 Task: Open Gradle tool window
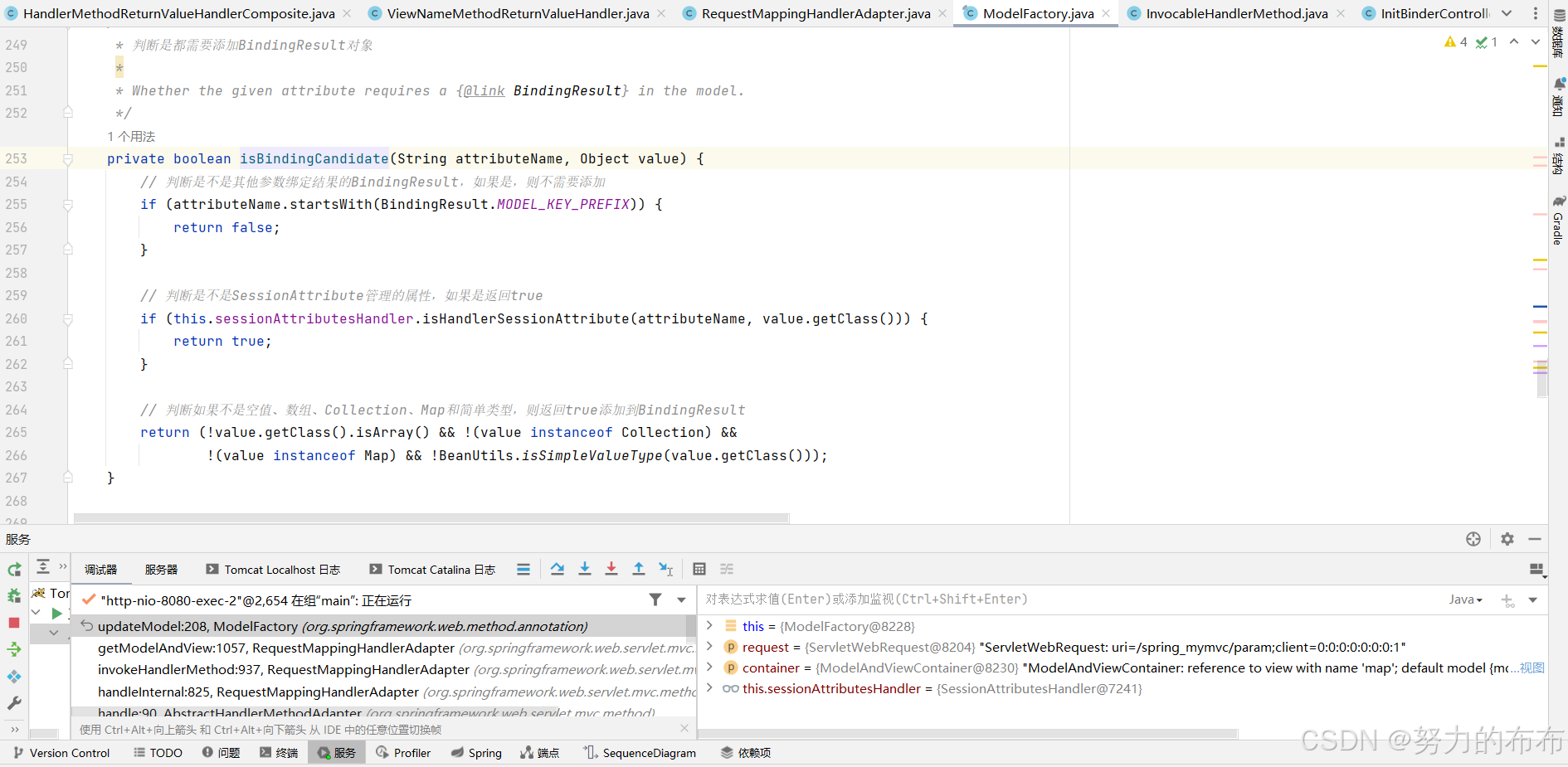[x=1559, y=221]
